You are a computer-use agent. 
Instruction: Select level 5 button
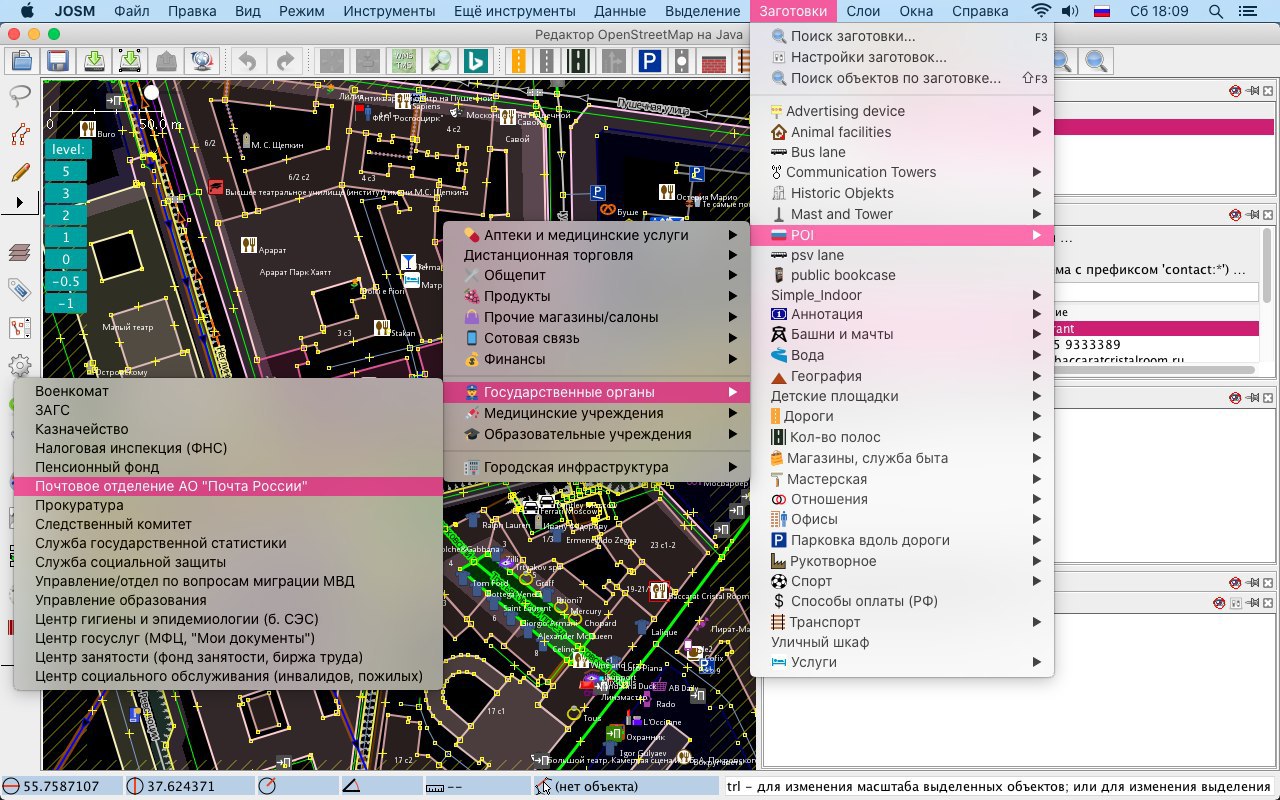pos(66,172)
